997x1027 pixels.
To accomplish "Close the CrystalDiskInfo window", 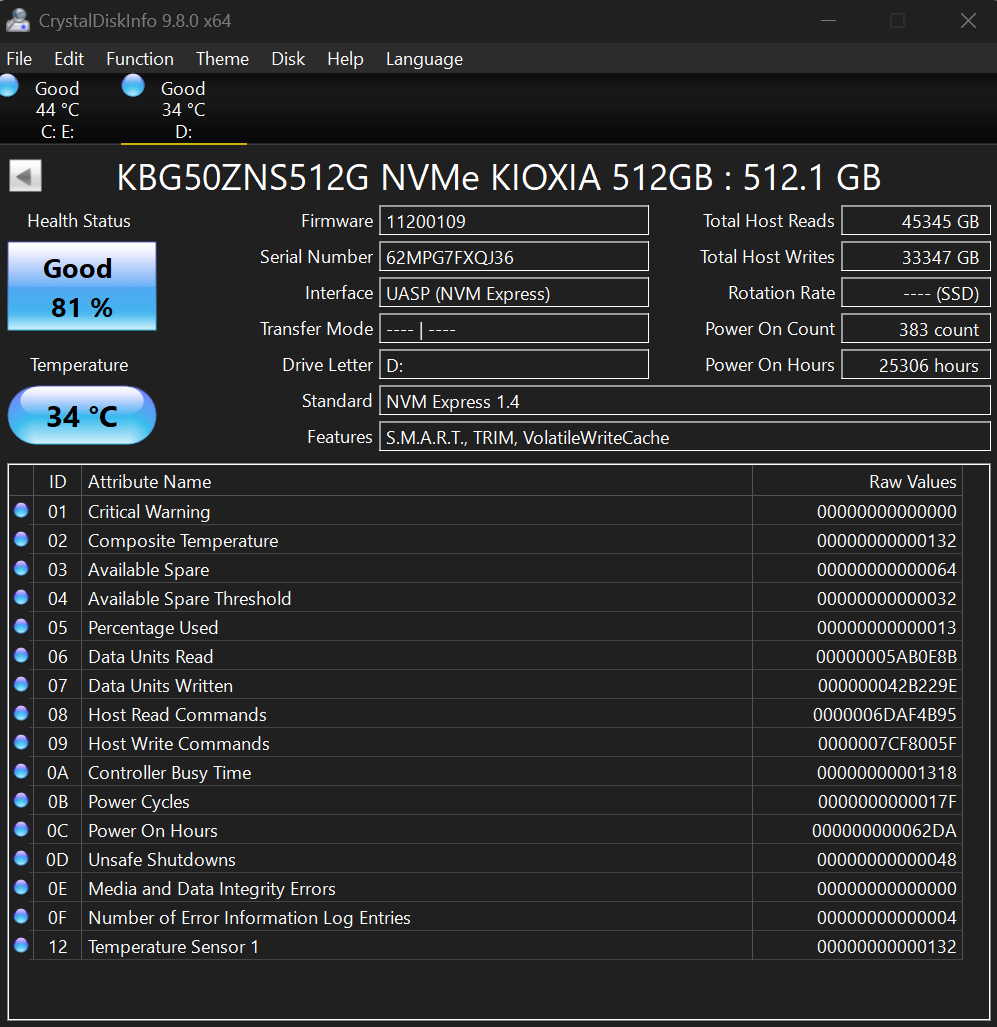I will (x=968, y=20).
